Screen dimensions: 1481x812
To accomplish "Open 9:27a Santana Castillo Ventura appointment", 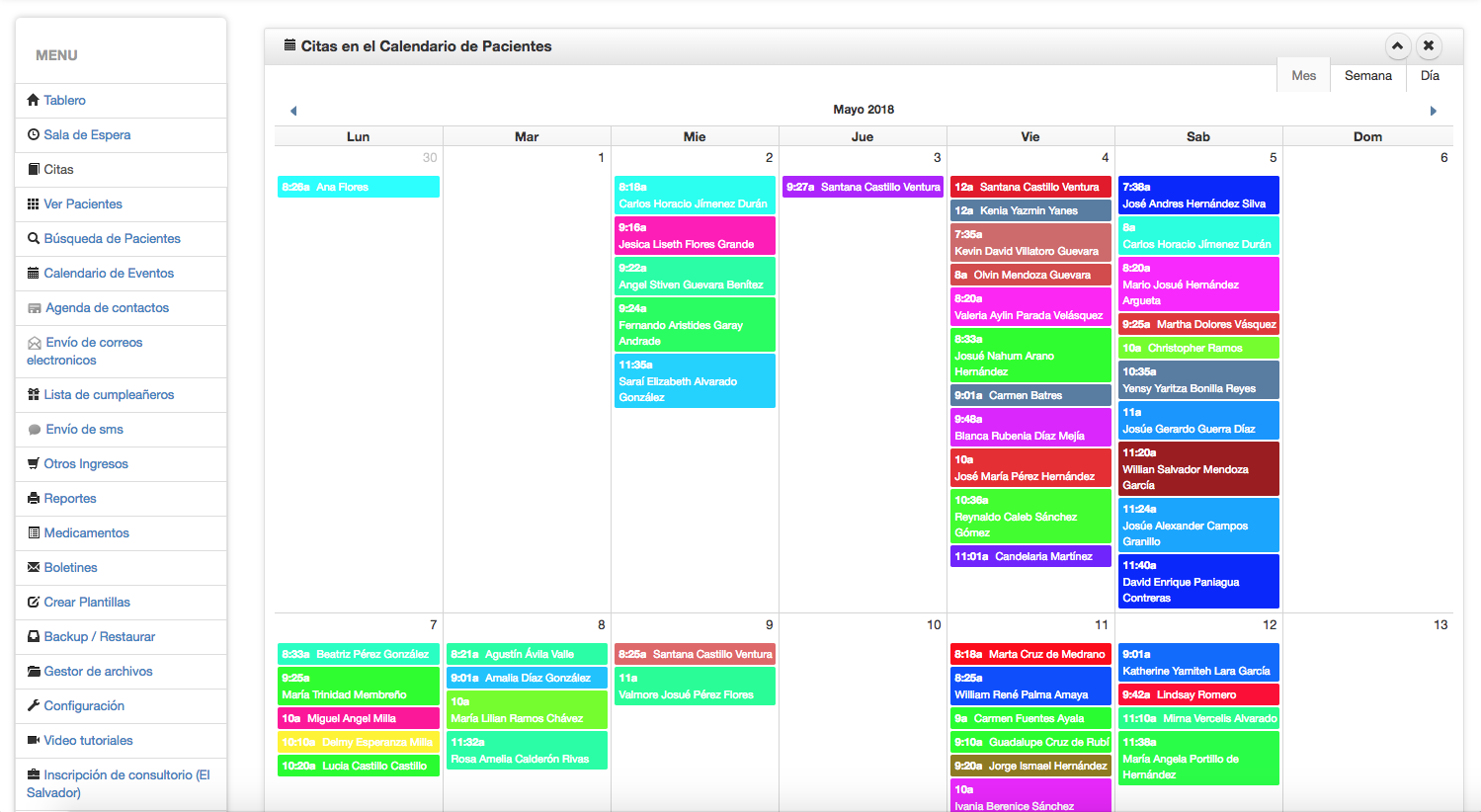I will [x=863, y=187].
